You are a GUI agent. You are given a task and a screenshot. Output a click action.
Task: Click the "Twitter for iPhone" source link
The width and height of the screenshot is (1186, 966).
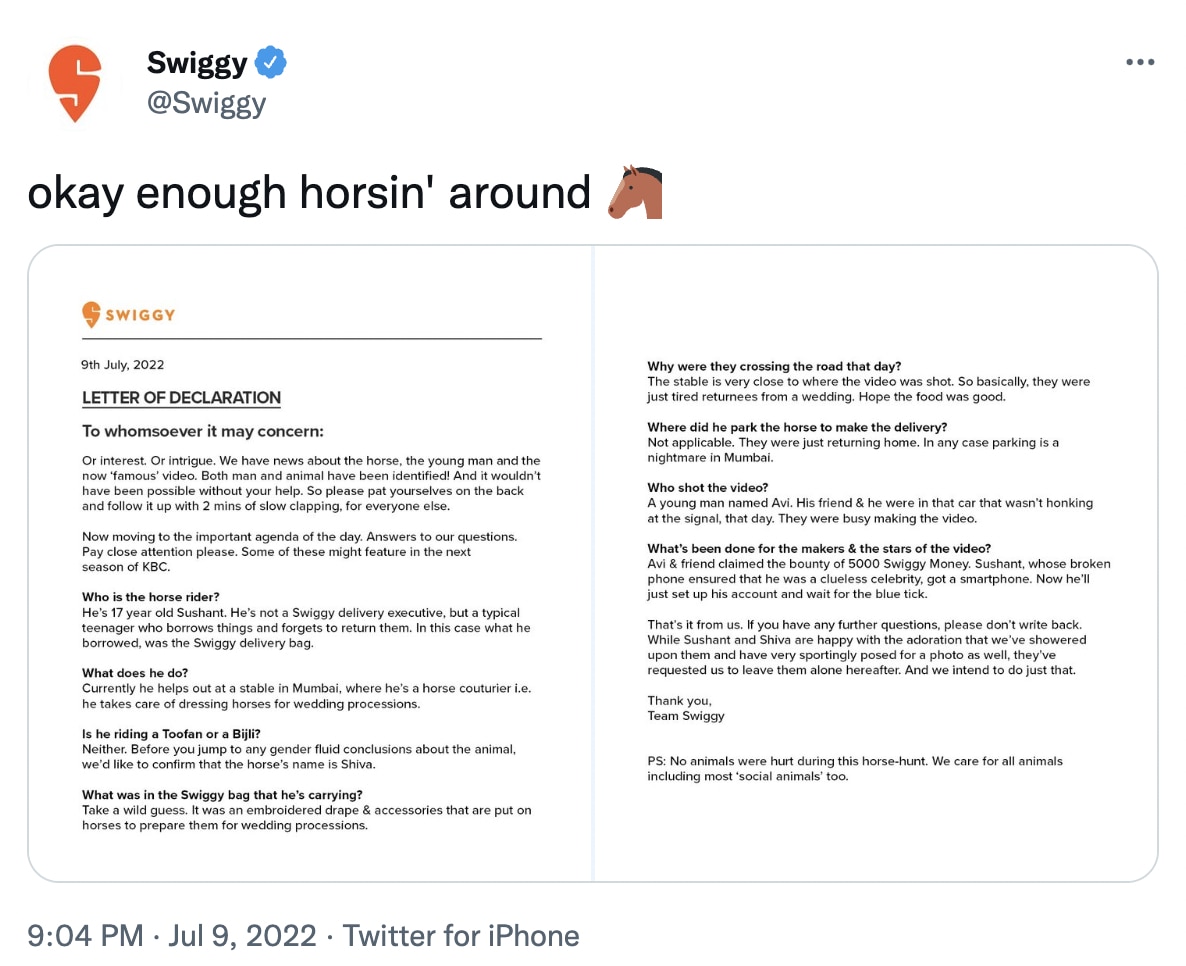[x=461, y=936]
